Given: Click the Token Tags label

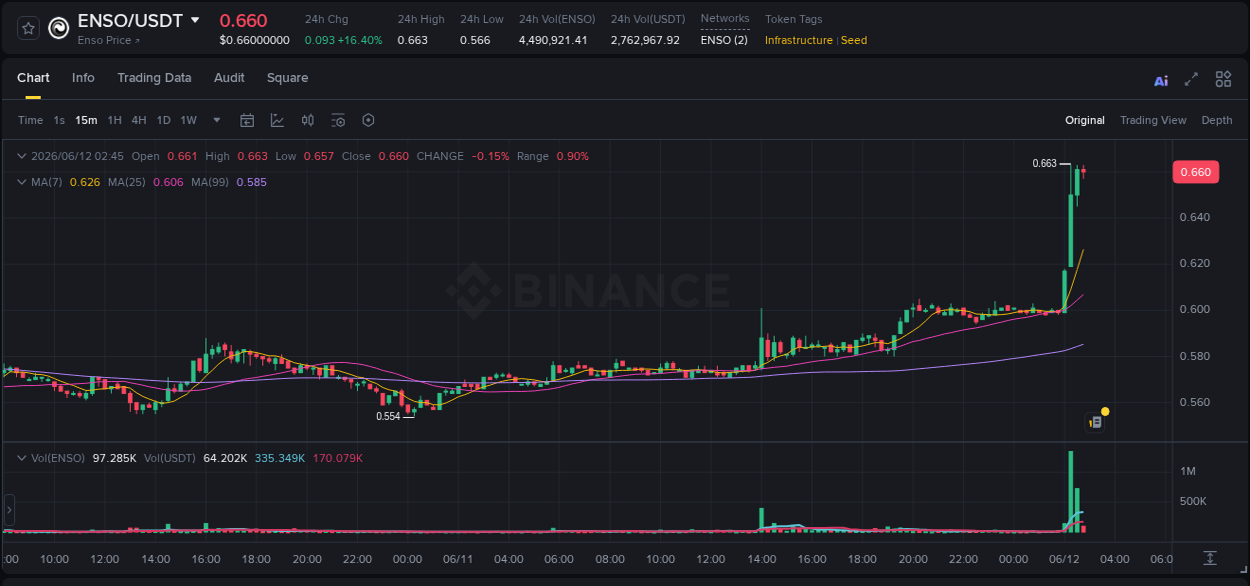Looking at the screenshot, I should [794, 19].
